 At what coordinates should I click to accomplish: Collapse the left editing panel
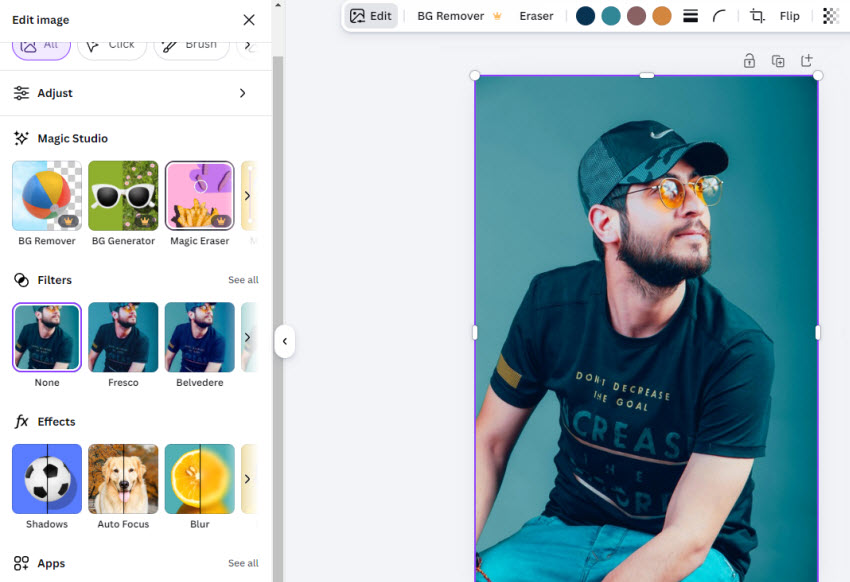click(285, 342)
